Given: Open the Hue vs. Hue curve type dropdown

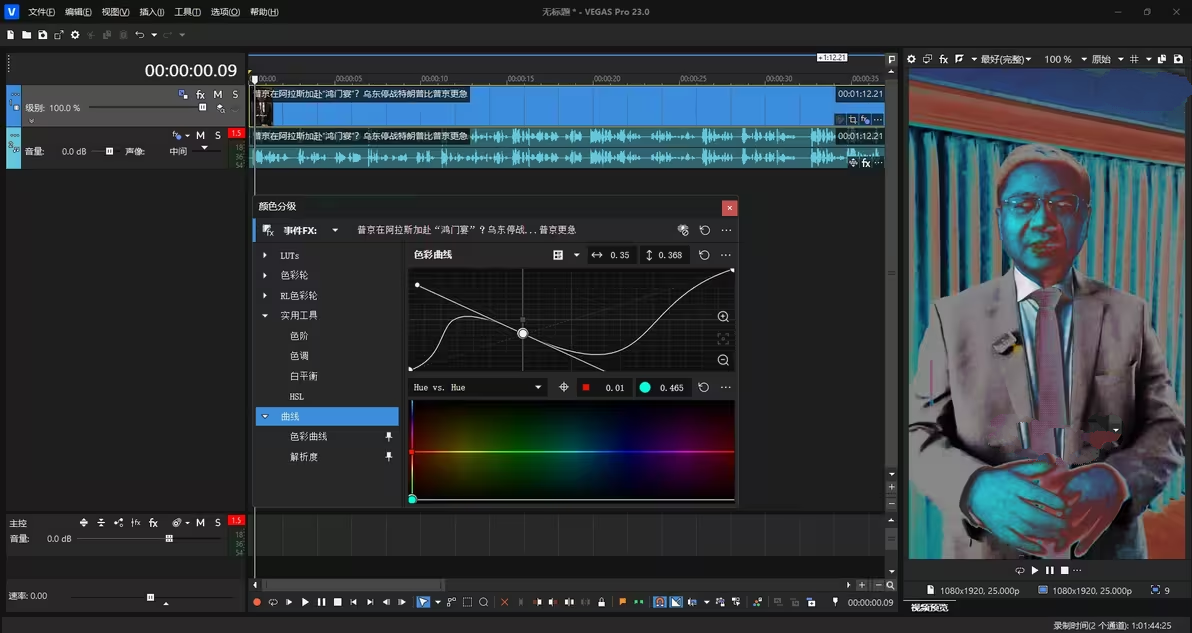Looking at the screenshot, I should pyautogui.click(x=538, y=388).
